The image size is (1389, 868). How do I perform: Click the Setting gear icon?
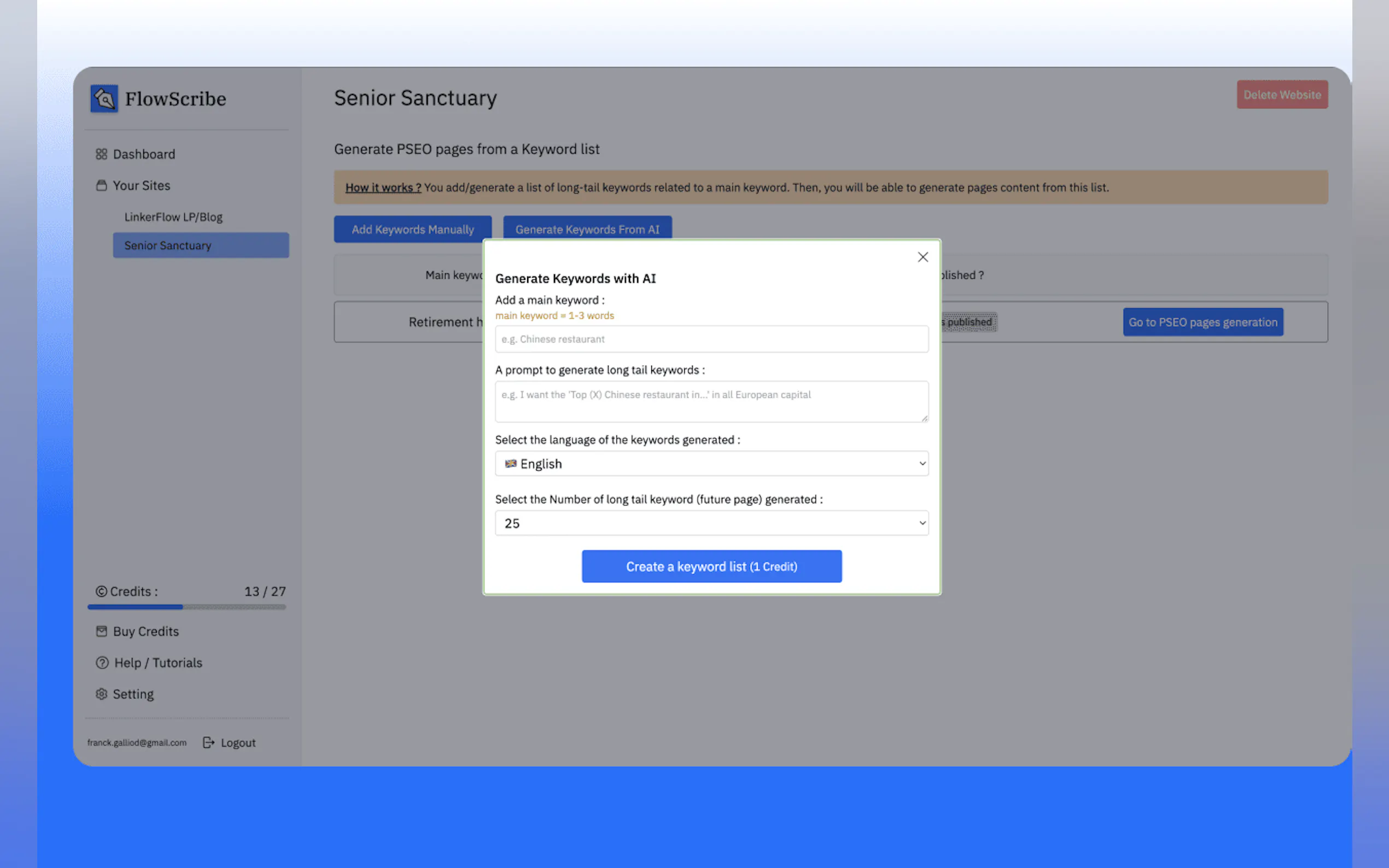coord(102,694)
